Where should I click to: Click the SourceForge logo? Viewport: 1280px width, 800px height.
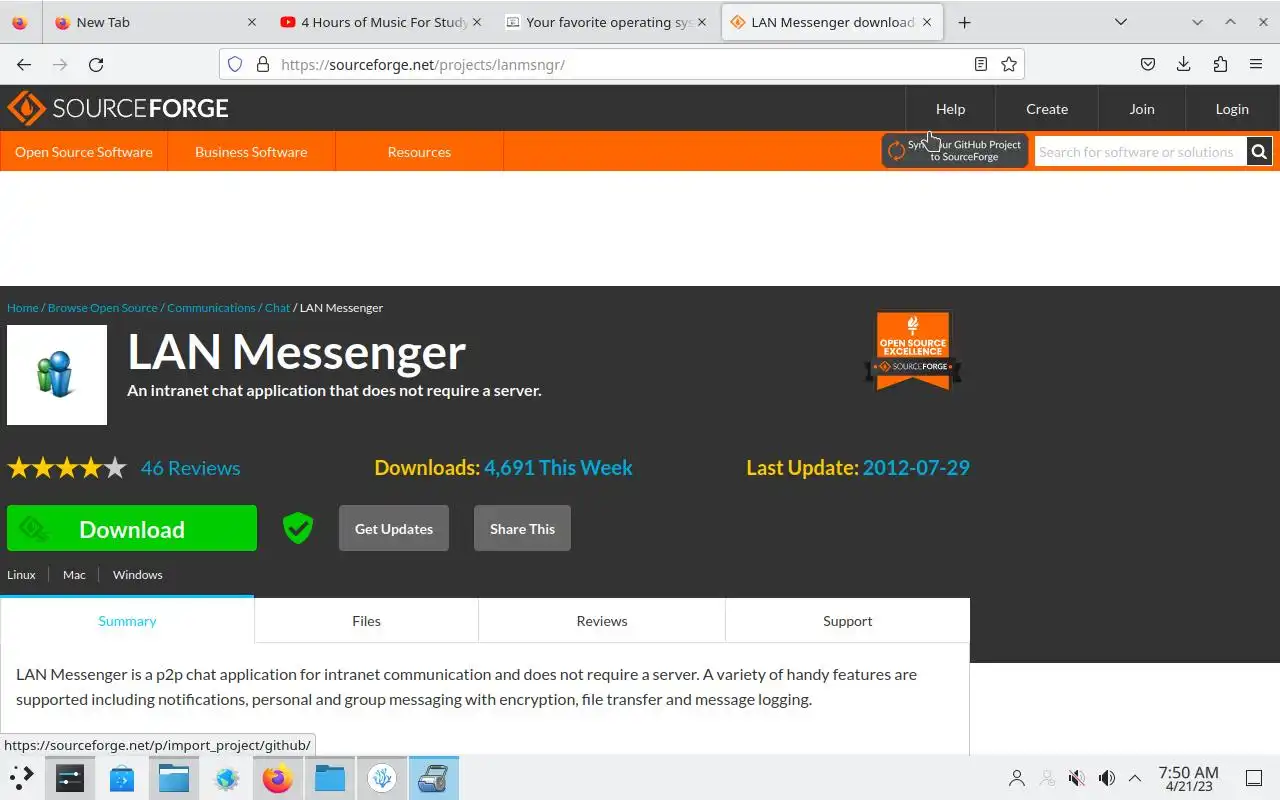point(118,108)
